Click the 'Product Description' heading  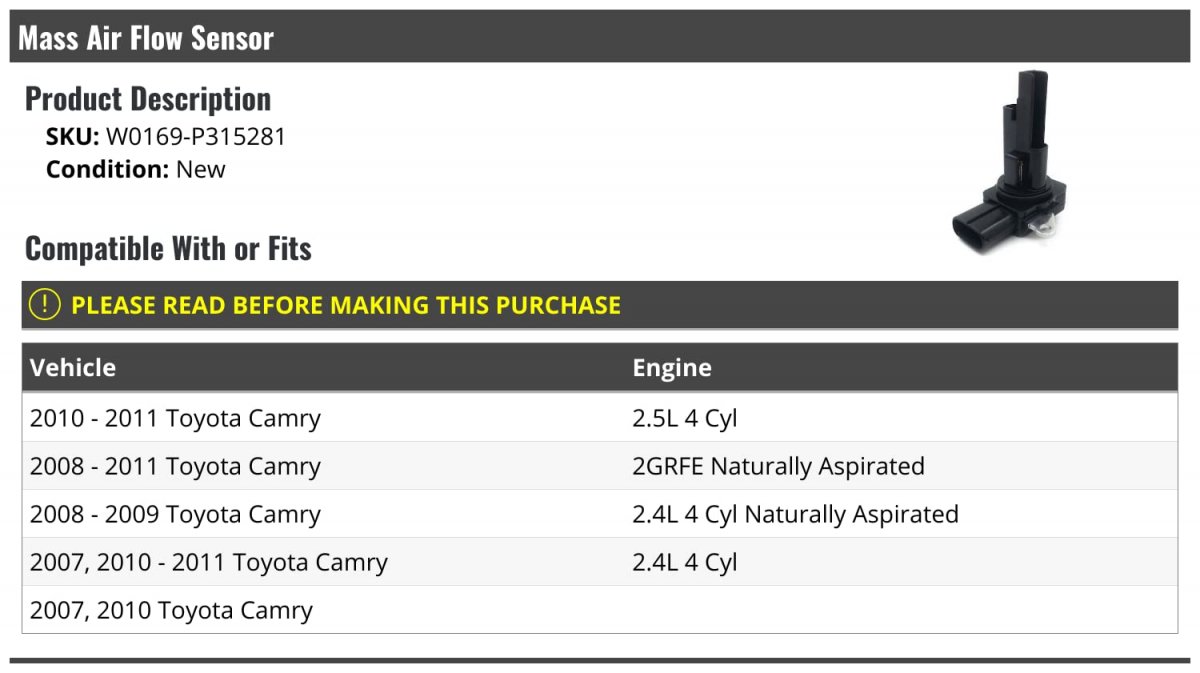click(148, 99)
